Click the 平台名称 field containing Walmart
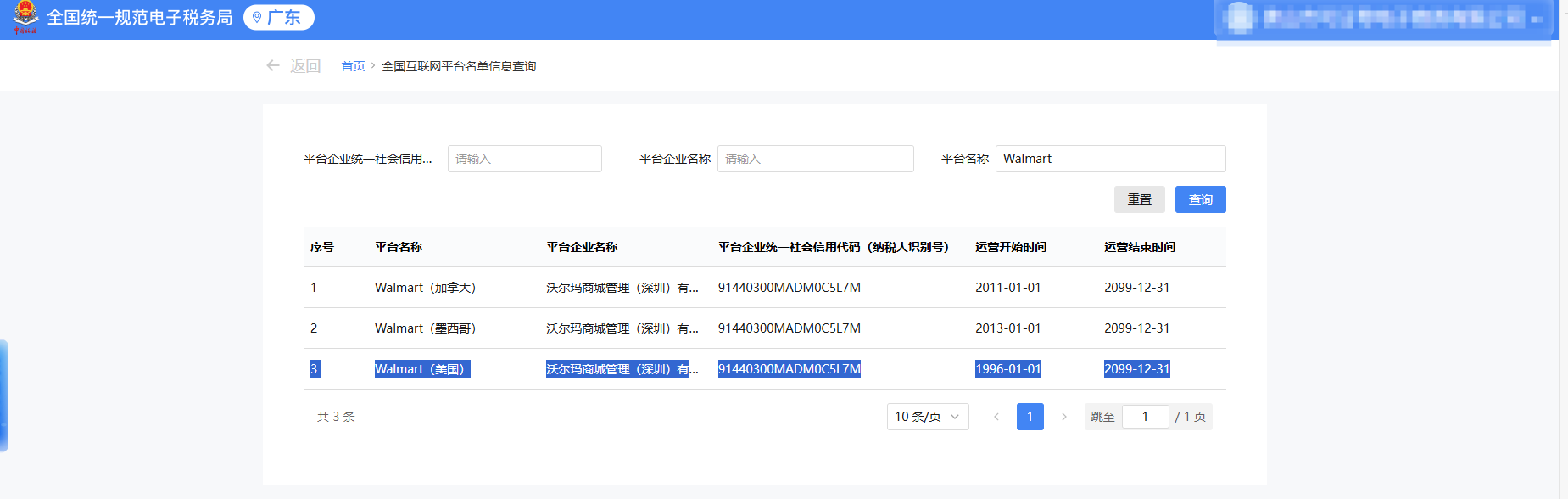Viewport: 1568px width, 499px height. coord(1109,159)
